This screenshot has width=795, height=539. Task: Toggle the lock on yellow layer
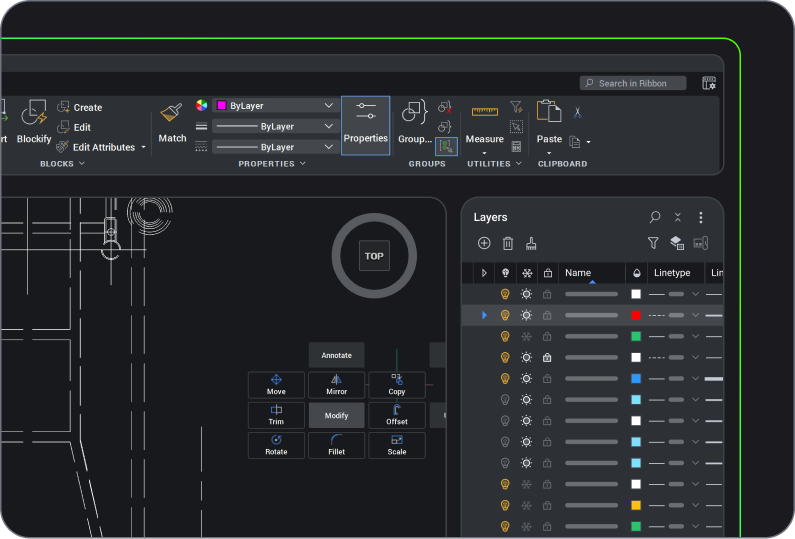pos(547,506)
